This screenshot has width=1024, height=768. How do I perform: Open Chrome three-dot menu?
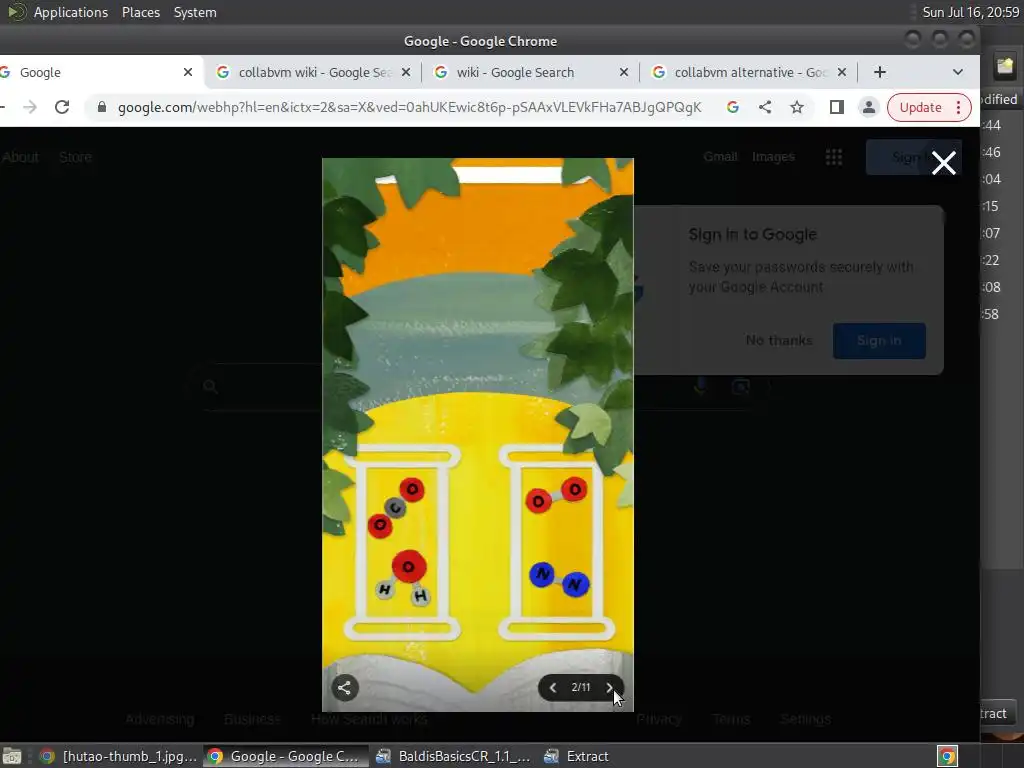[959, 107]
